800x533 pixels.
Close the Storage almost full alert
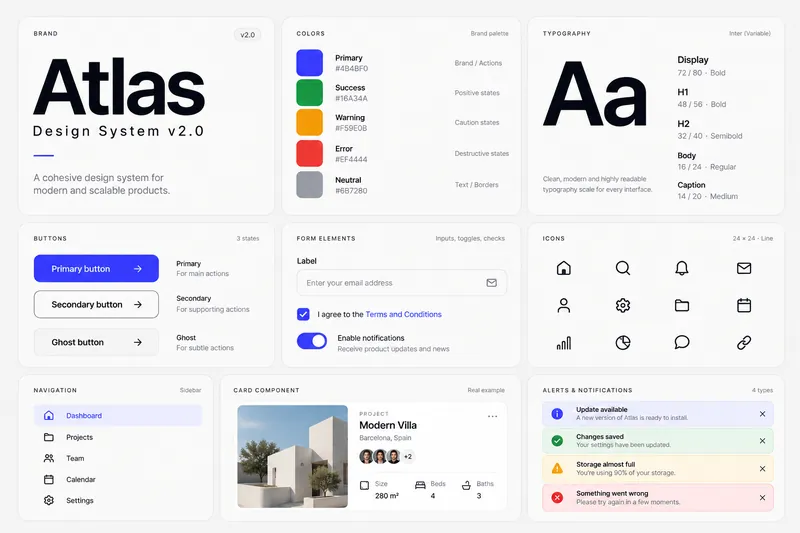pos(762,468)
